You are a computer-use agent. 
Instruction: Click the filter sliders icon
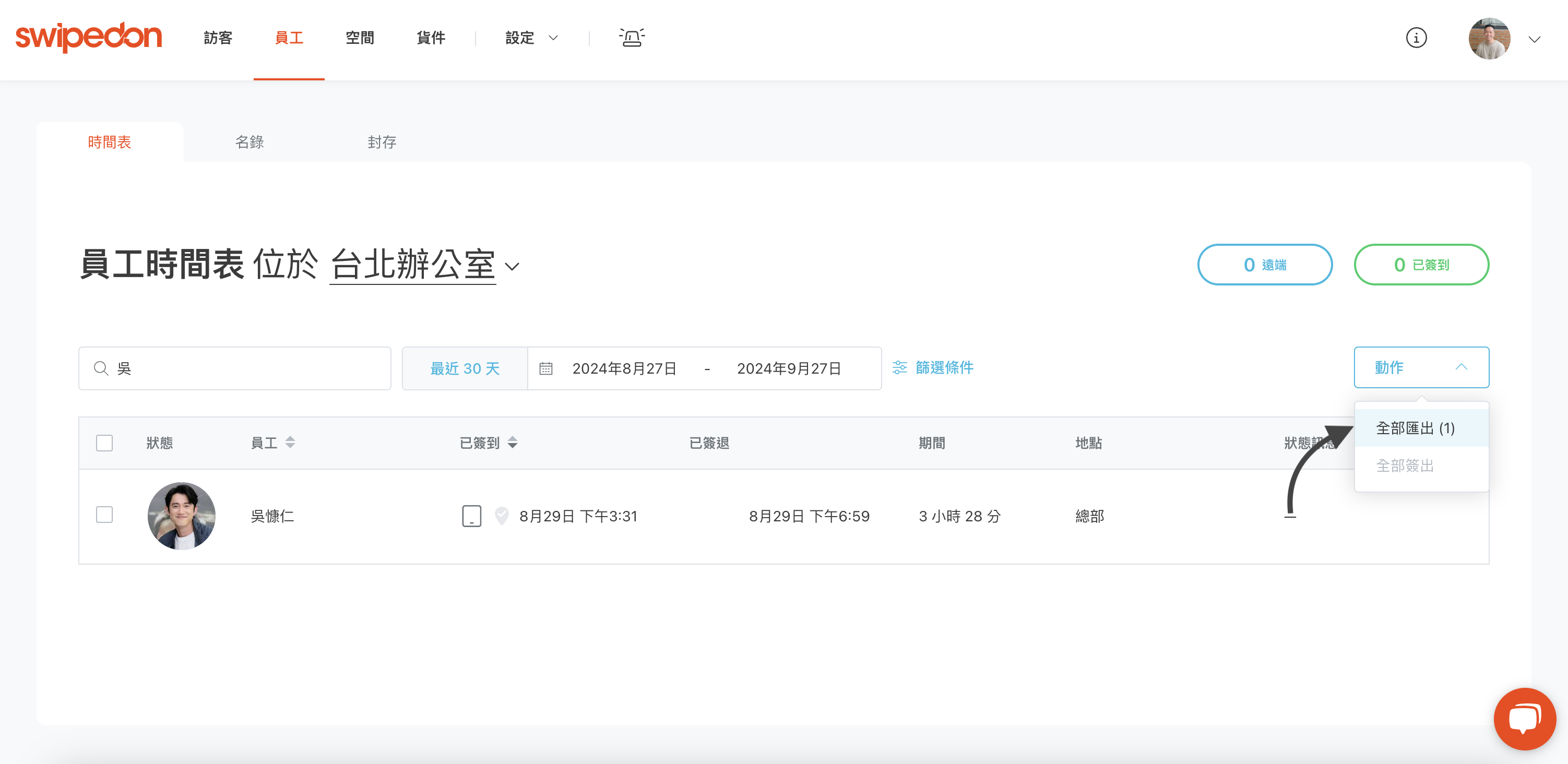point(899,368)
